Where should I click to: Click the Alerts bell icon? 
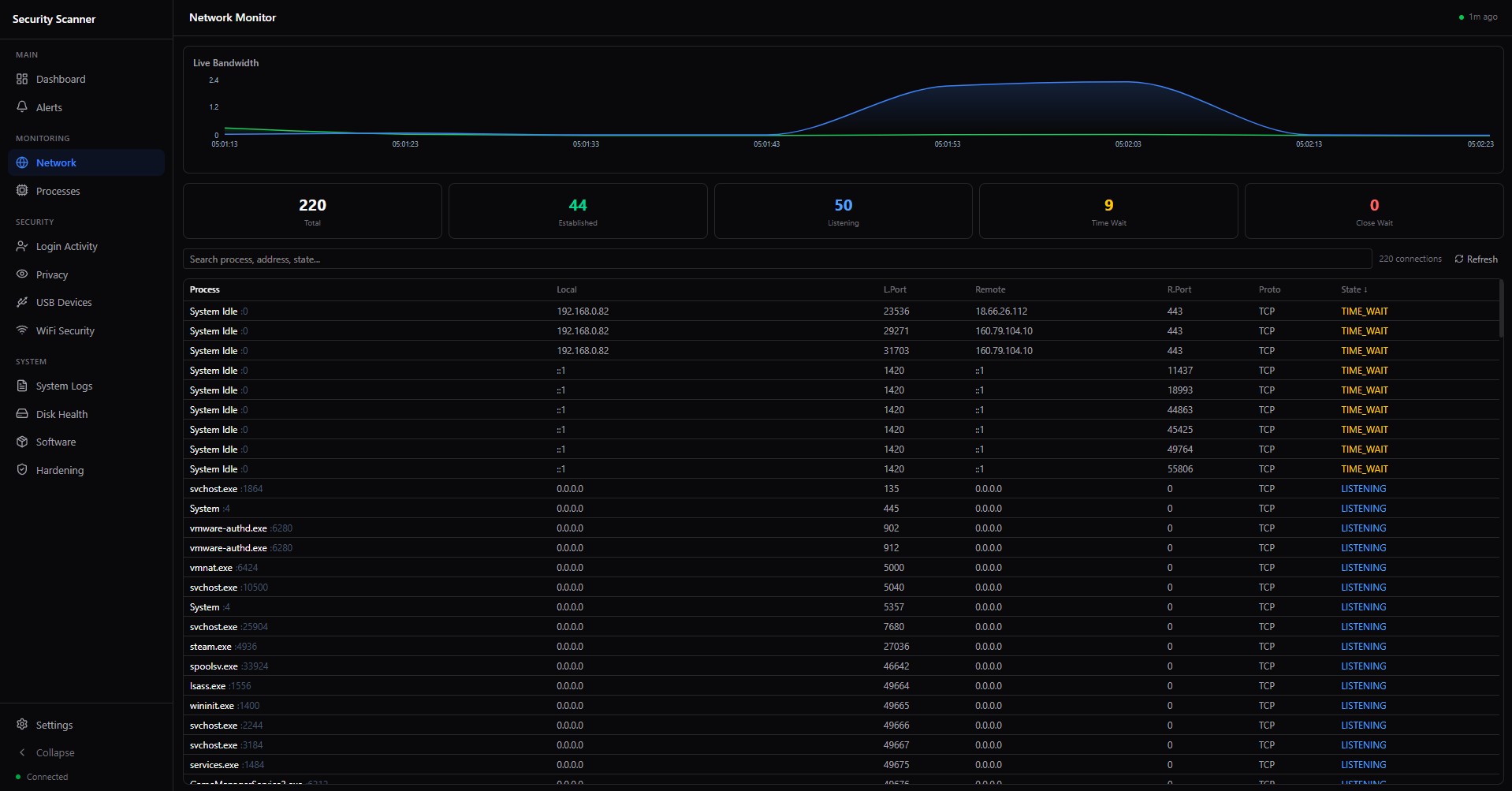22,107
